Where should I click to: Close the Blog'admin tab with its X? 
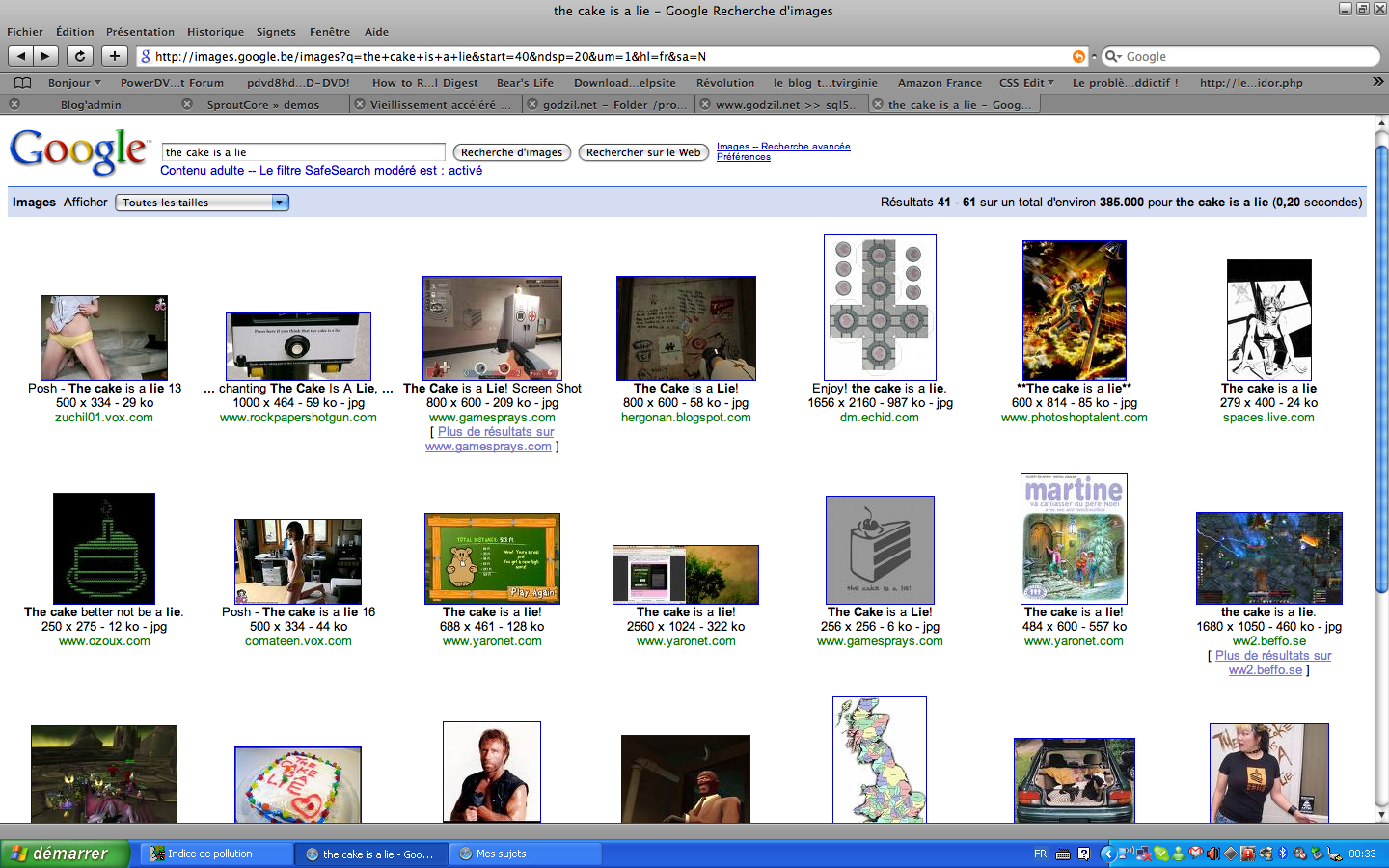pos(14,104)
